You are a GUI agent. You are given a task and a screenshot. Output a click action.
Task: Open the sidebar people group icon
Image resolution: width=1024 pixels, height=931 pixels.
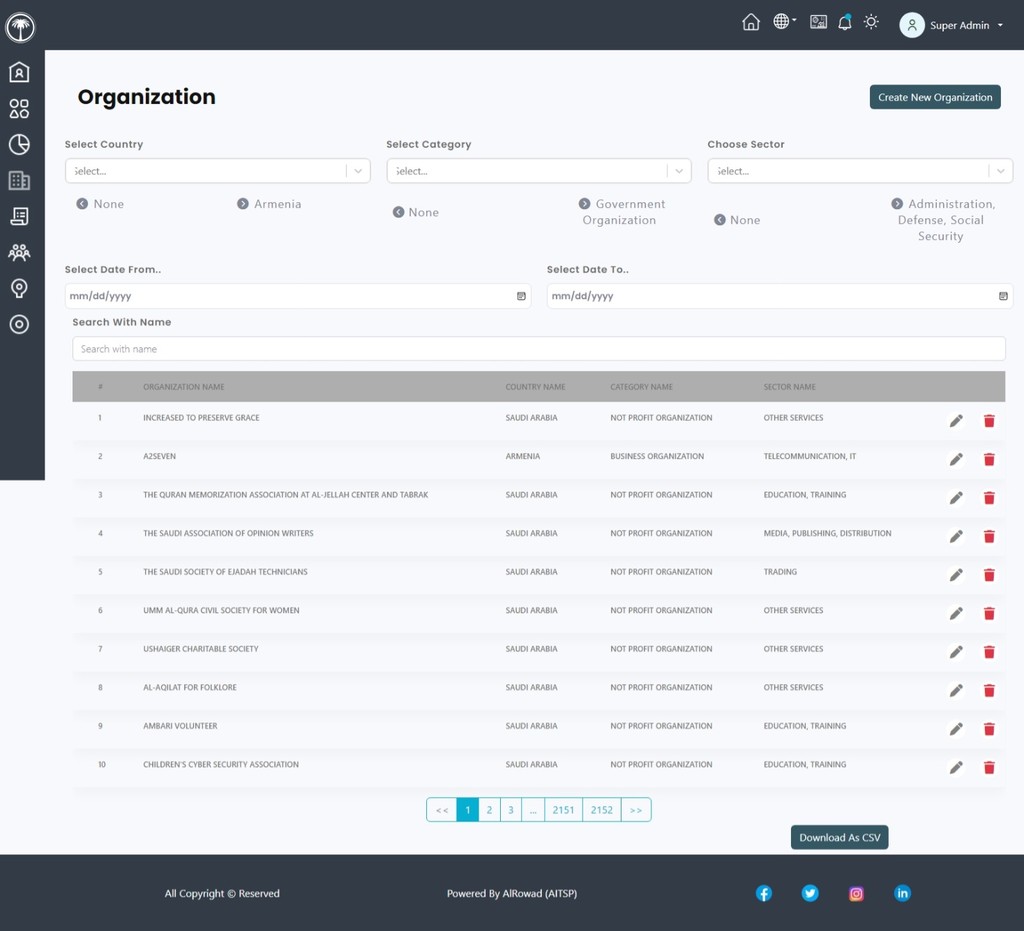click(19, 252)
